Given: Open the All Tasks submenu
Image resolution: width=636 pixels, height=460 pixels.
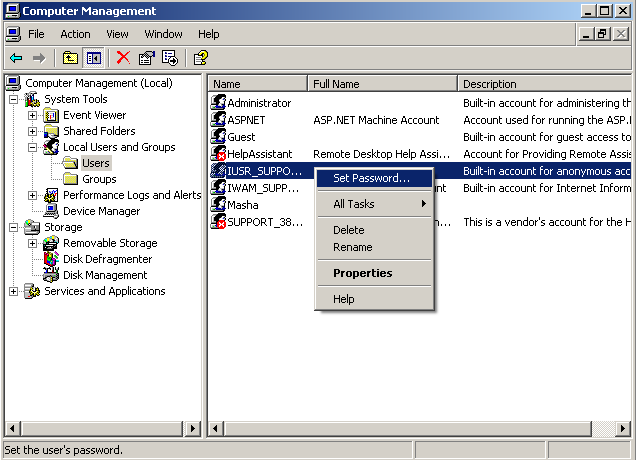Looking at the screenshot, I should [374, 204].
